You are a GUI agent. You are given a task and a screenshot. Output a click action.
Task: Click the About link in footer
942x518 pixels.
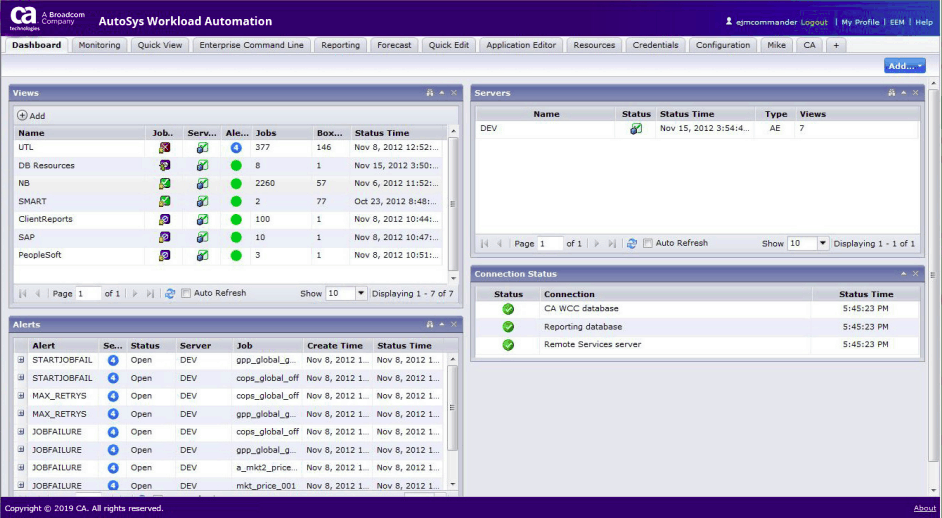pyautogui.click(x=925, y=508)
